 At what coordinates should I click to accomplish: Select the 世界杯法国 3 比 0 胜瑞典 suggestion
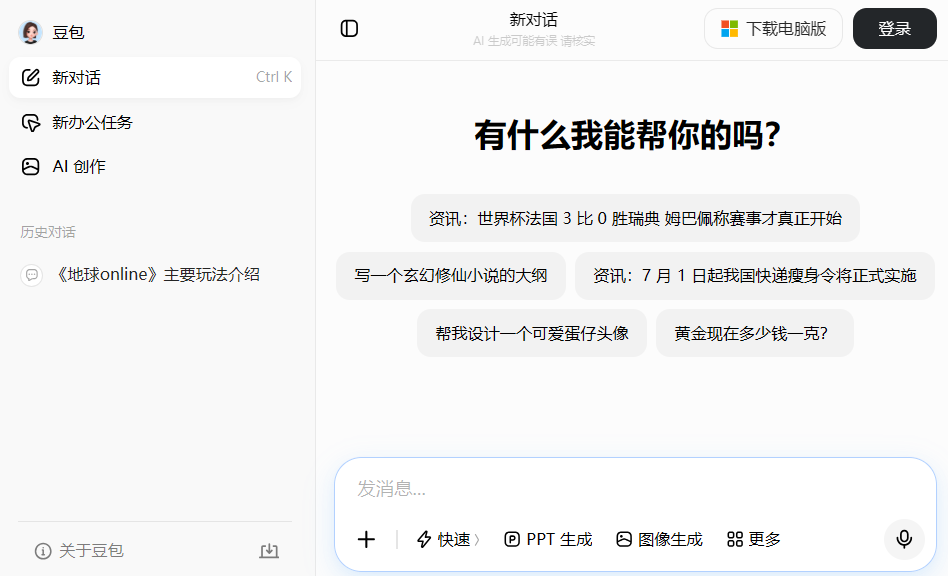(635, 218)
